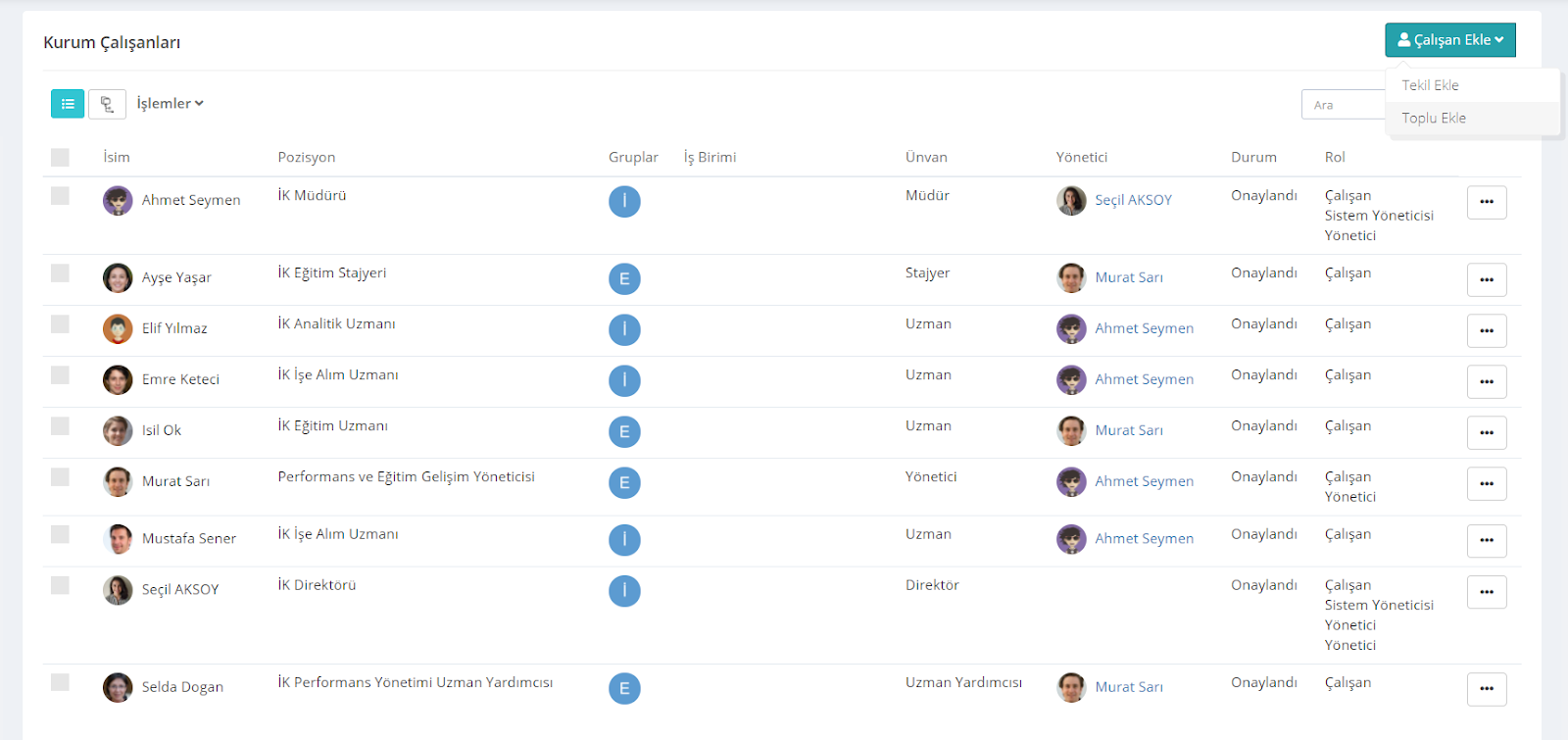Click group badge İ in Emre Keteci's row

[x=624, y=381]
